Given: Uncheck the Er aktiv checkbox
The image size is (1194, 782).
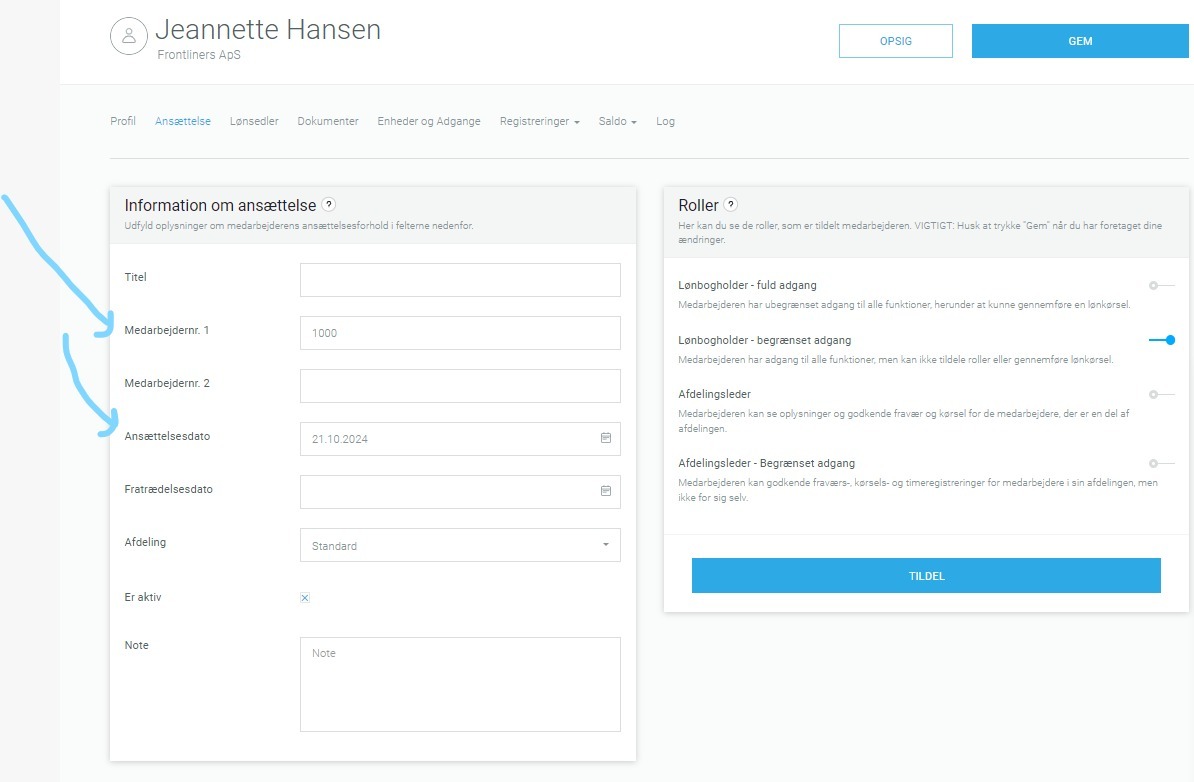Looking at the screenshot, I should click(305, 598).
